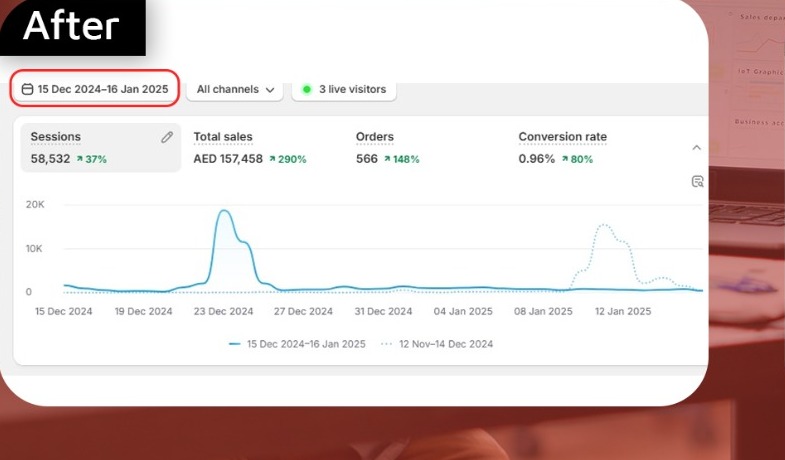The height and width of the screenshot is (460, 785).
Task: Click the 0.96% conversion rate value
Action: (x=537, y=159)
